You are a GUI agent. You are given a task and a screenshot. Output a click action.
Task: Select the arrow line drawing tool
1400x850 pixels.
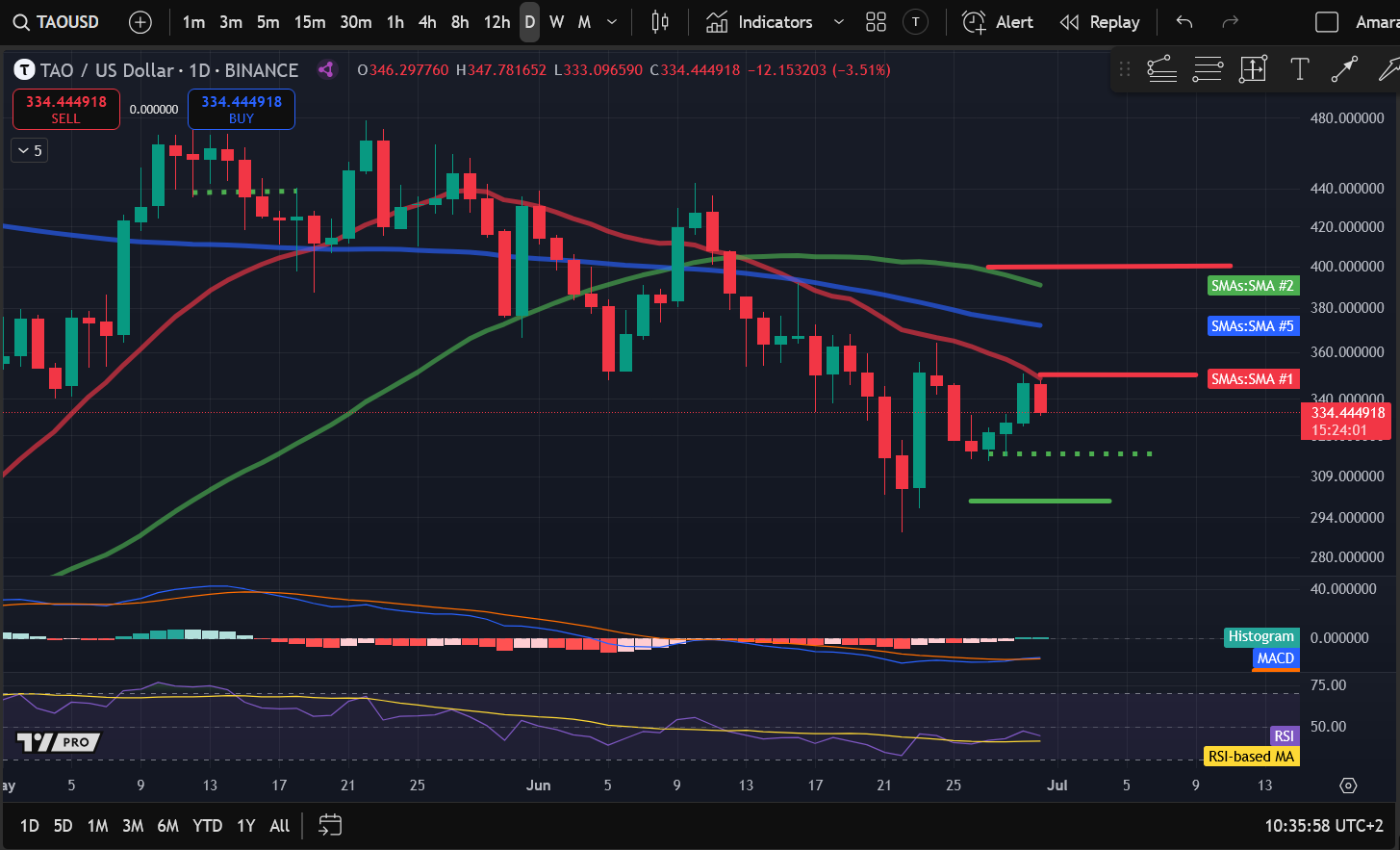click(x=1344, y=69)
